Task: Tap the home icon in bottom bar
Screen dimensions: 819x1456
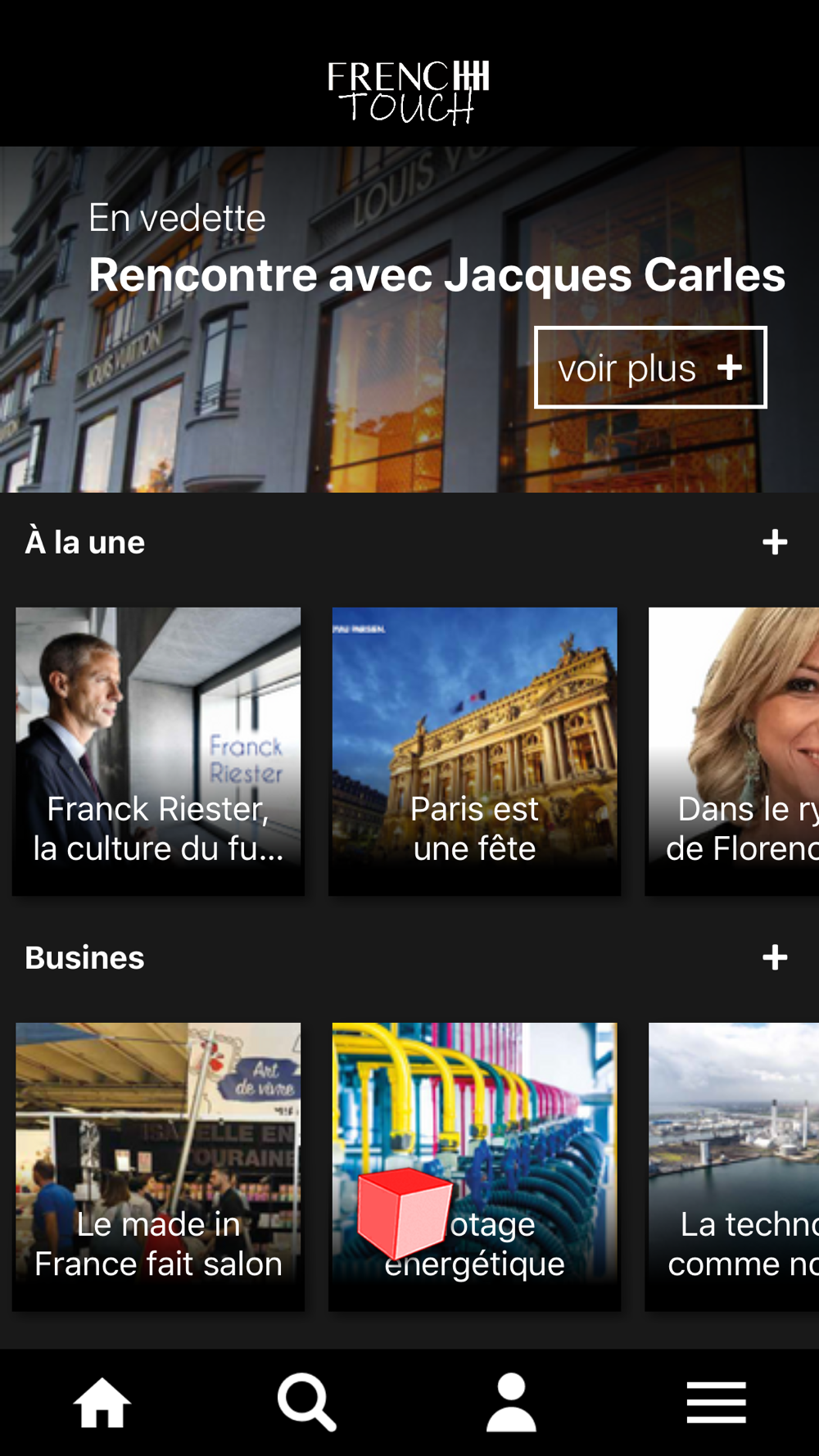Action: point(102,1402)
